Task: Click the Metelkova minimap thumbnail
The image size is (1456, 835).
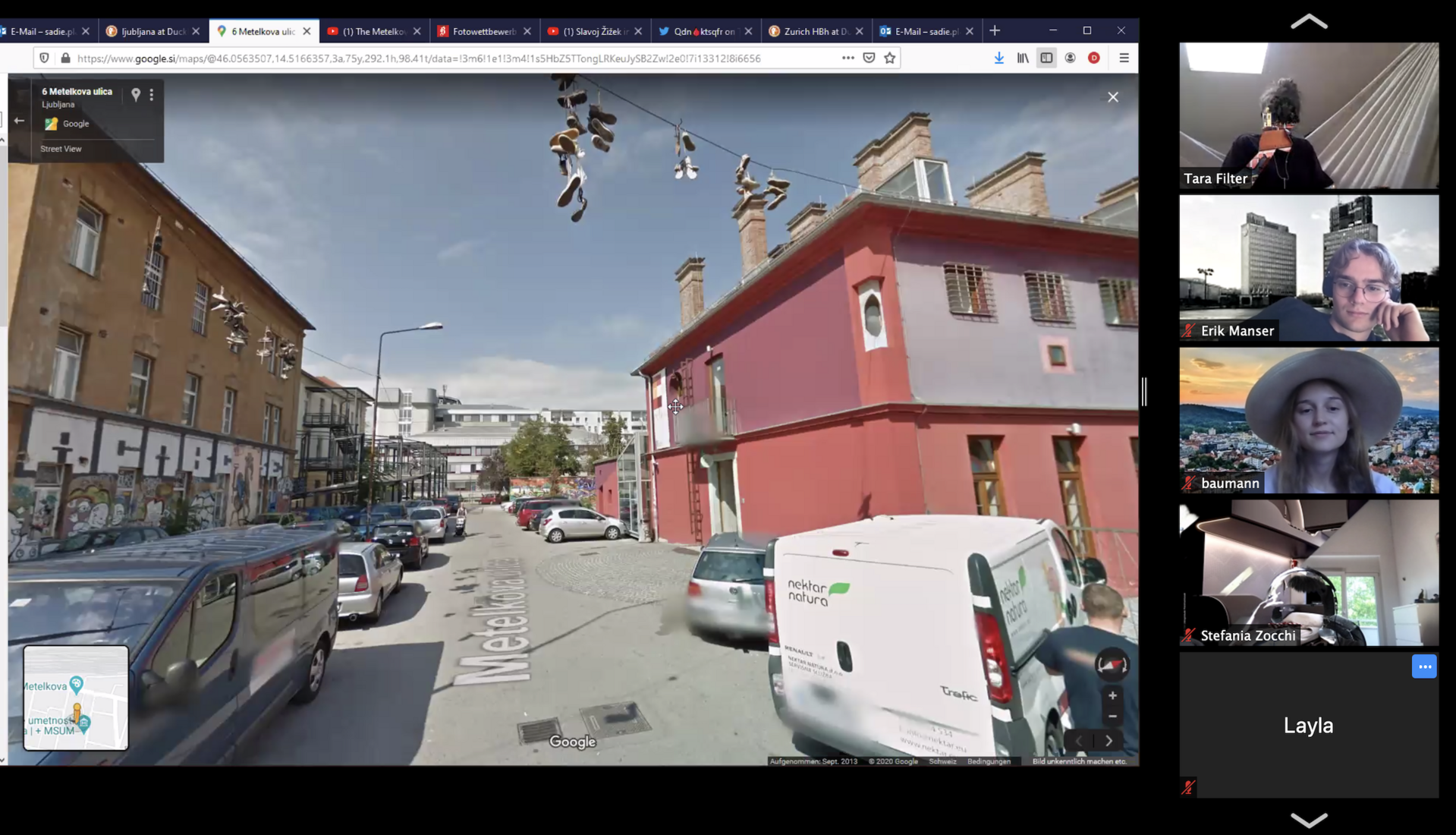Action: [x=76, y=698]
